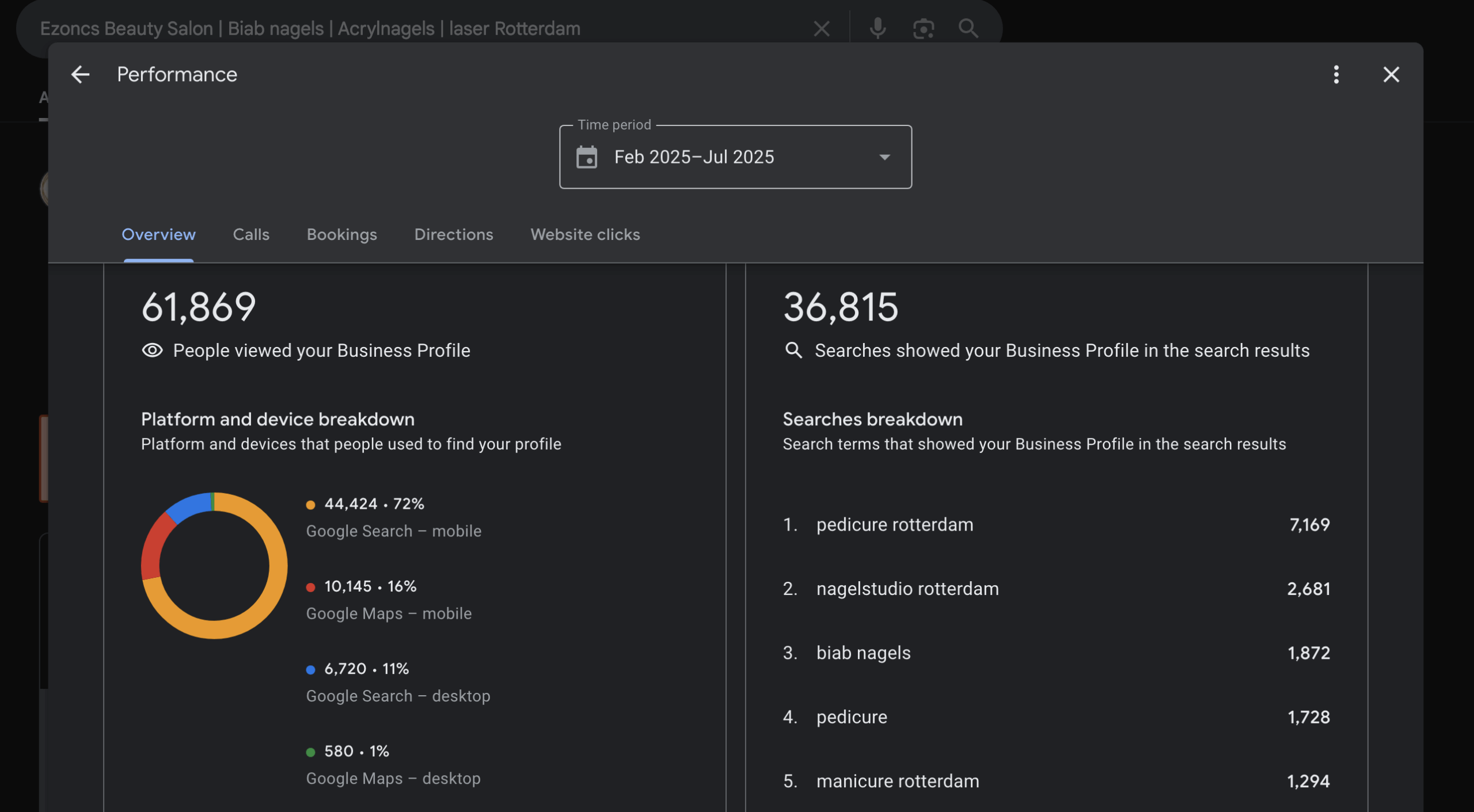
Task: Open search by image camera icon
Action: [923, 28]
